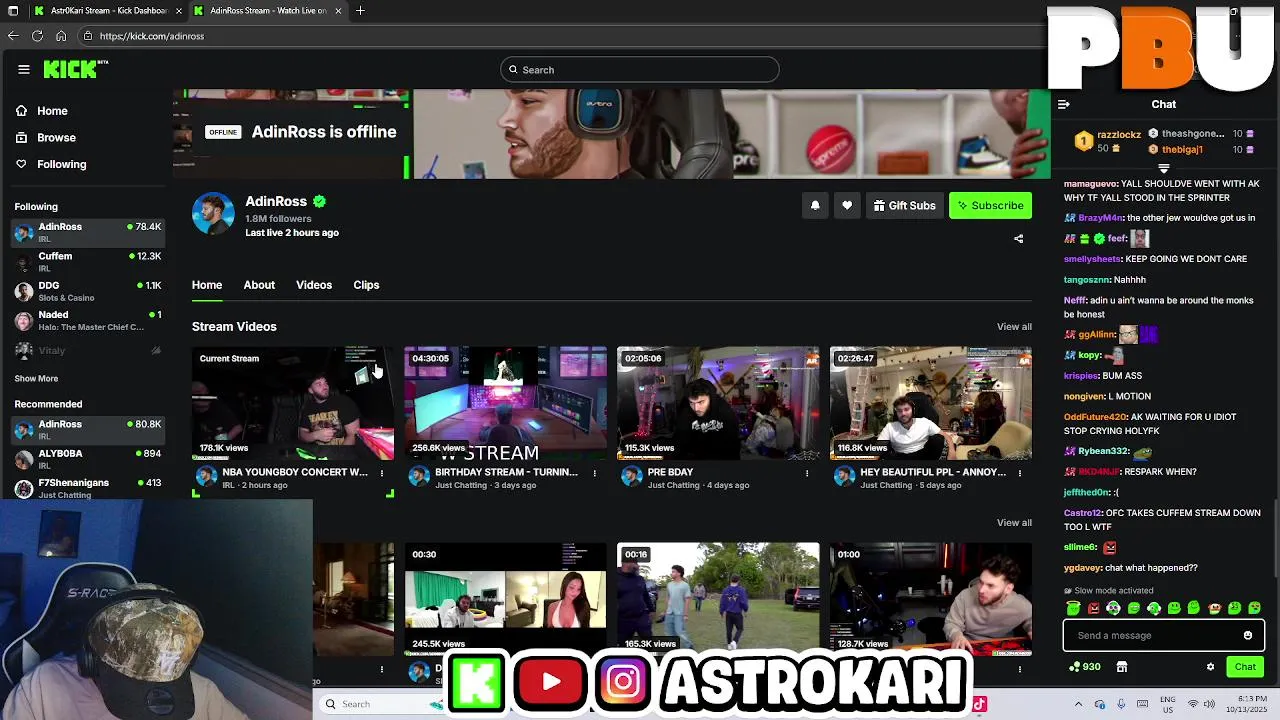Click razzlockz in the gifter leaderboard
Image resolution: width=1280 pixels, height=720 pixels.
click(1119, 134)
